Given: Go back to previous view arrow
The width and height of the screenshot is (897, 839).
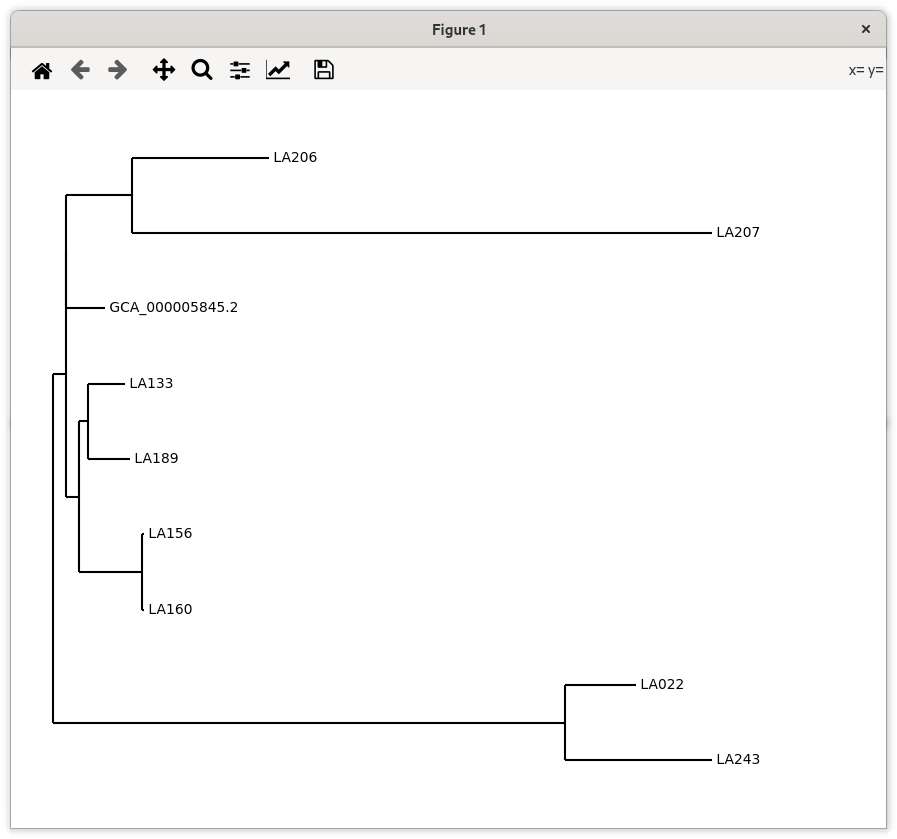Looking at the screenshot, I should click(x=80, y=70).
